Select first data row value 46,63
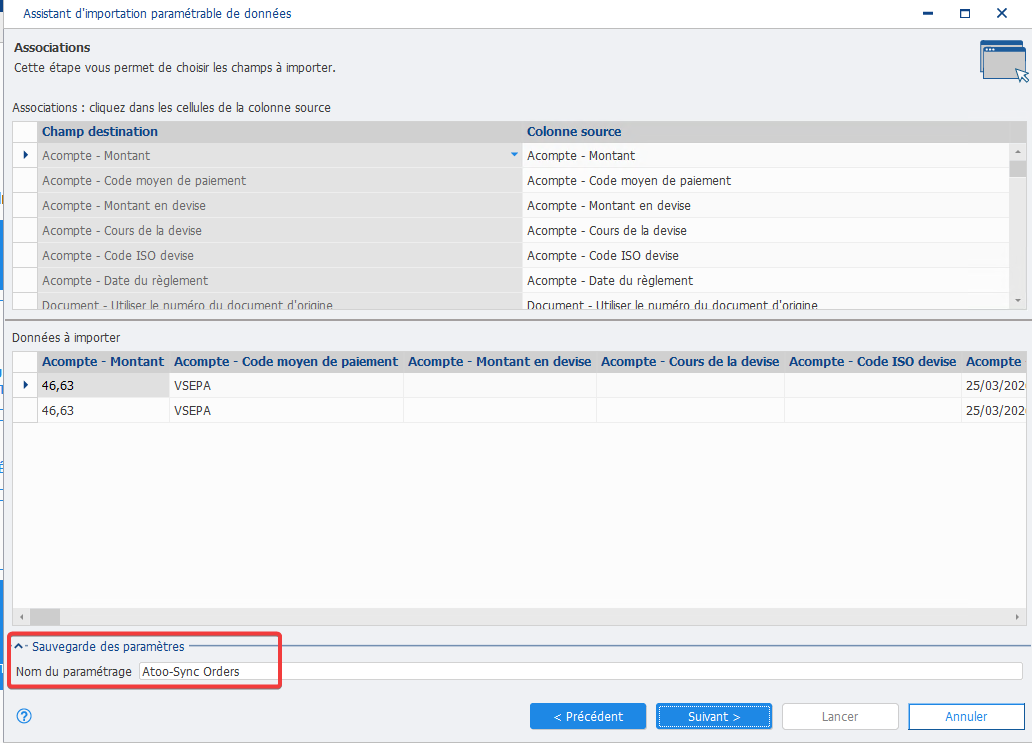 pos(103,386)
